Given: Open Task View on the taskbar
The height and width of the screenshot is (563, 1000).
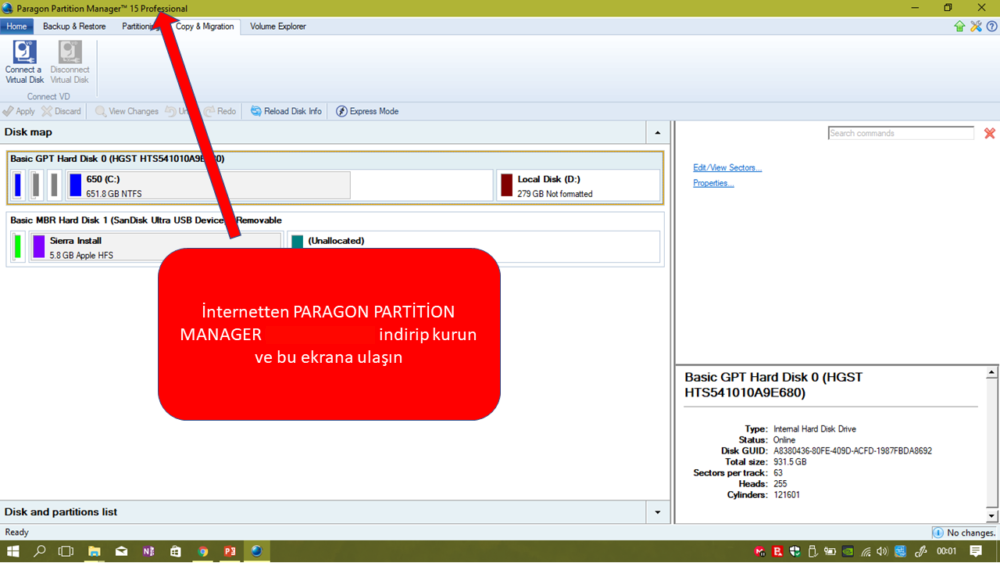Looking at the screenshot, I should pyautogui.click(x=66, y=552).
